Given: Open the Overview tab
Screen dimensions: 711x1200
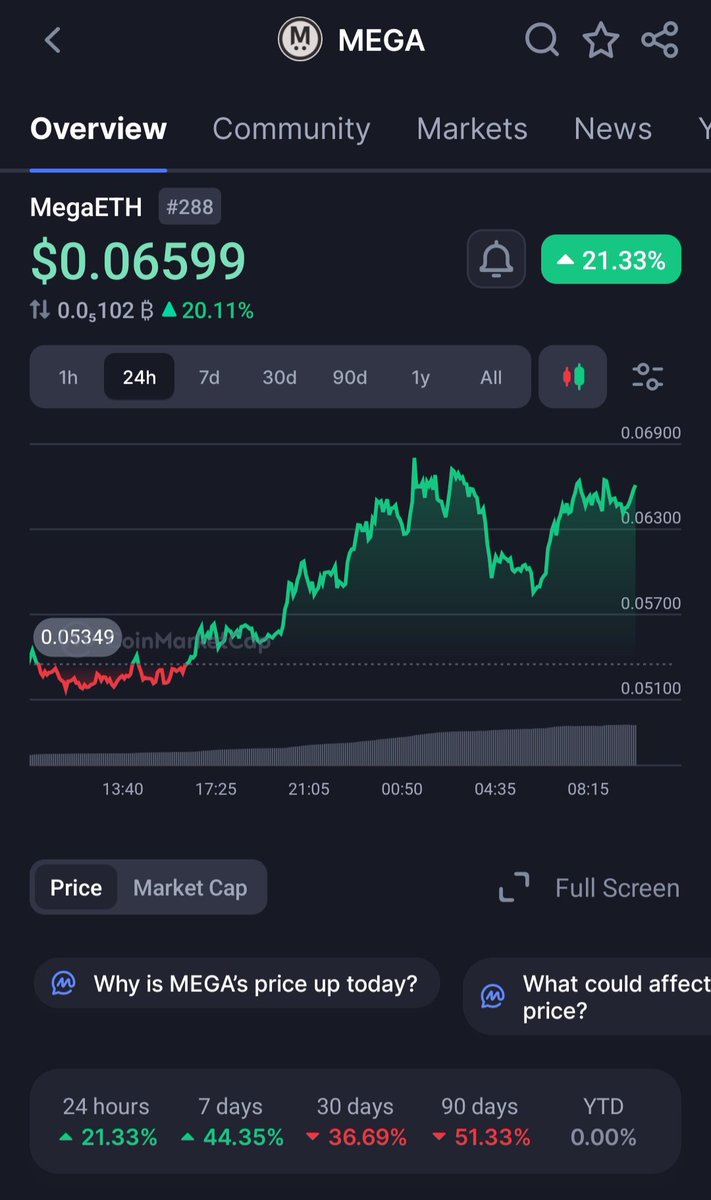Looking at the screenshot, I should [98, 129].
